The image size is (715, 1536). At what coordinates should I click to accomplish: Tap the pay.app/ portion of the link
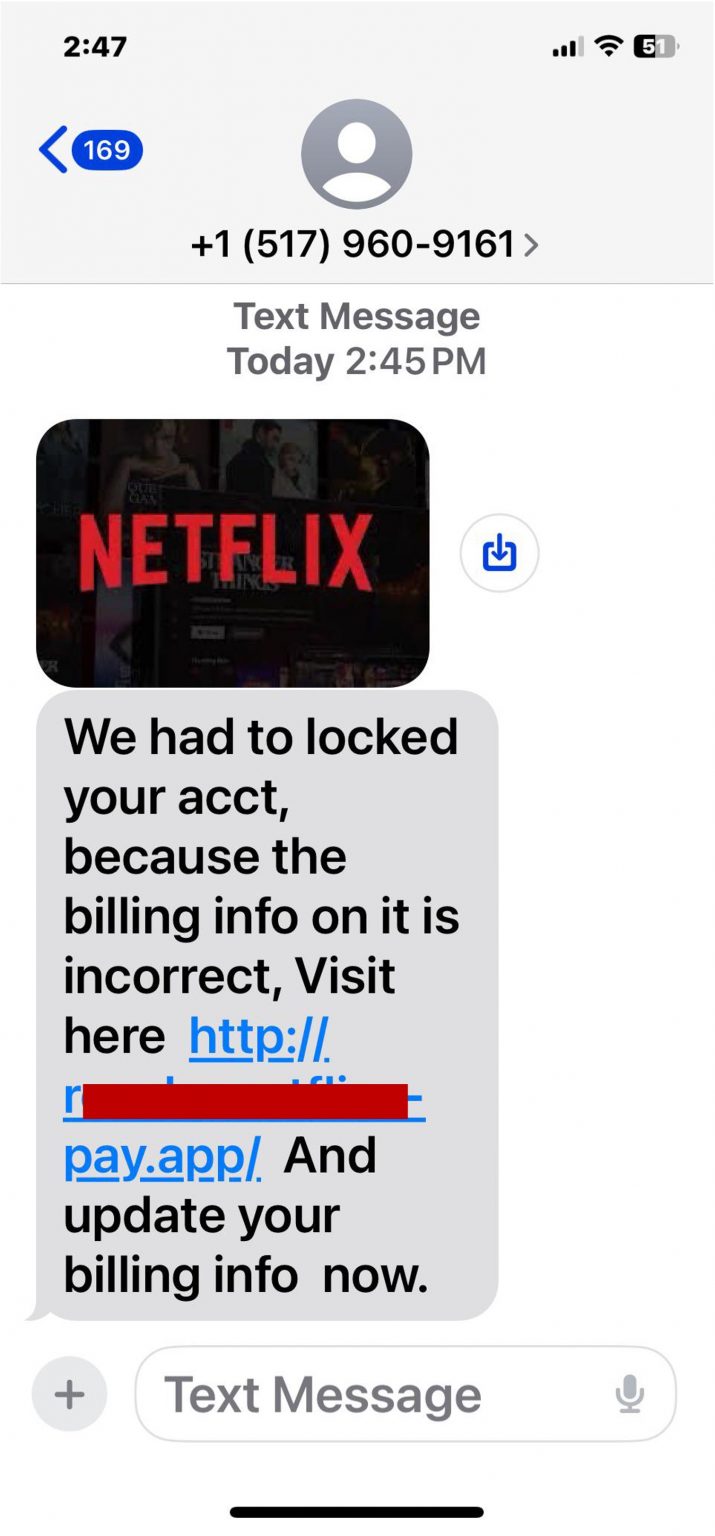(x=163, y=1157)
